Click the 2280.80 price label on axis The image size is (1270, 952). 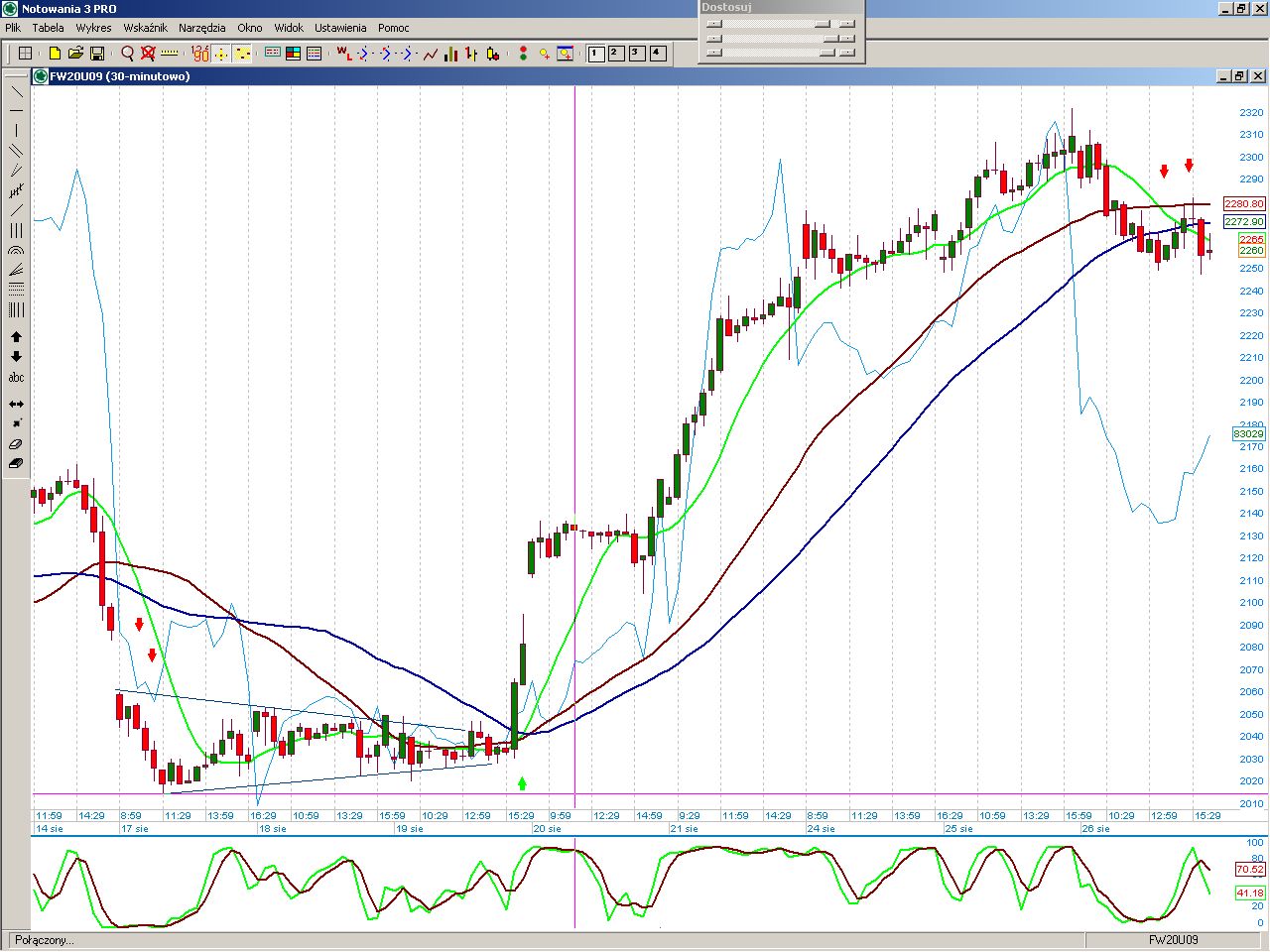click(1244, 204)
